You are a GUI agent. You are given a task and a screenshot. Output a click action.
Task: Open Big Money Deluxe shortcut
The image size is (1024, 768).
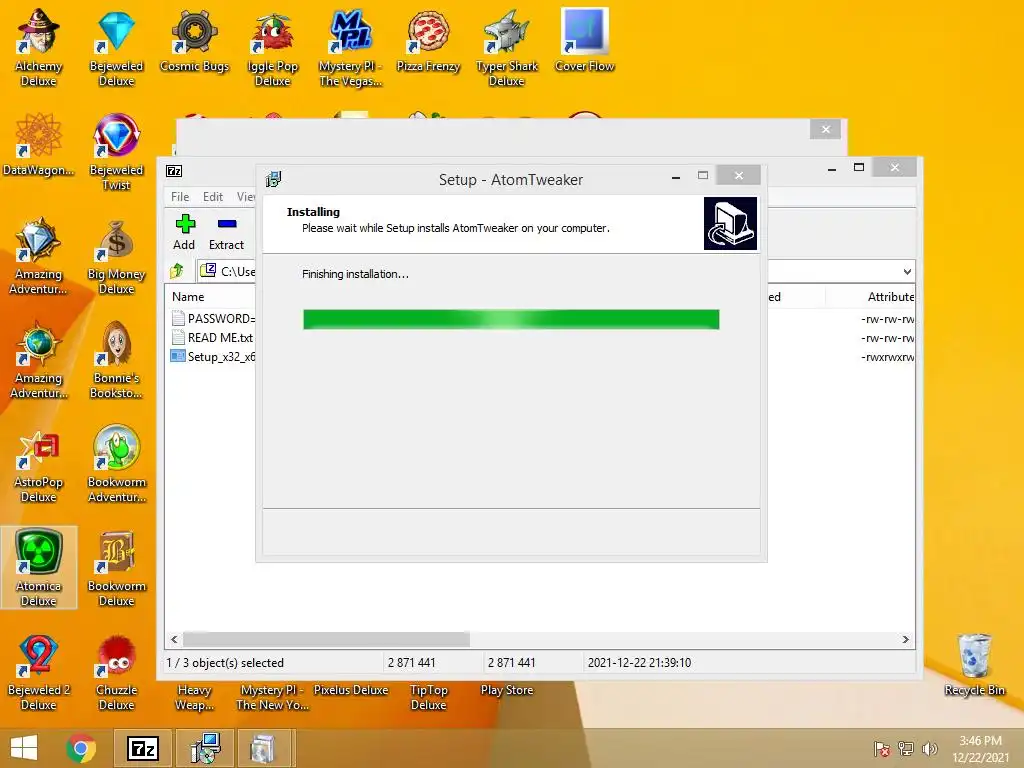coord(116,255)
